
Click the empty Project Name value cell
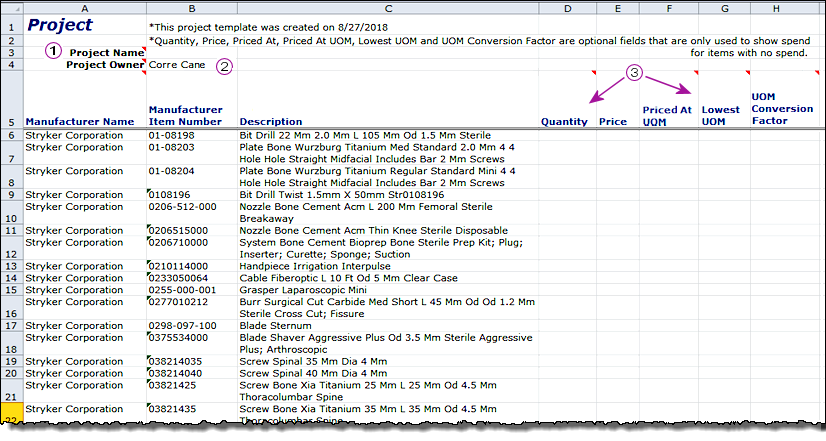pos(192,52)
